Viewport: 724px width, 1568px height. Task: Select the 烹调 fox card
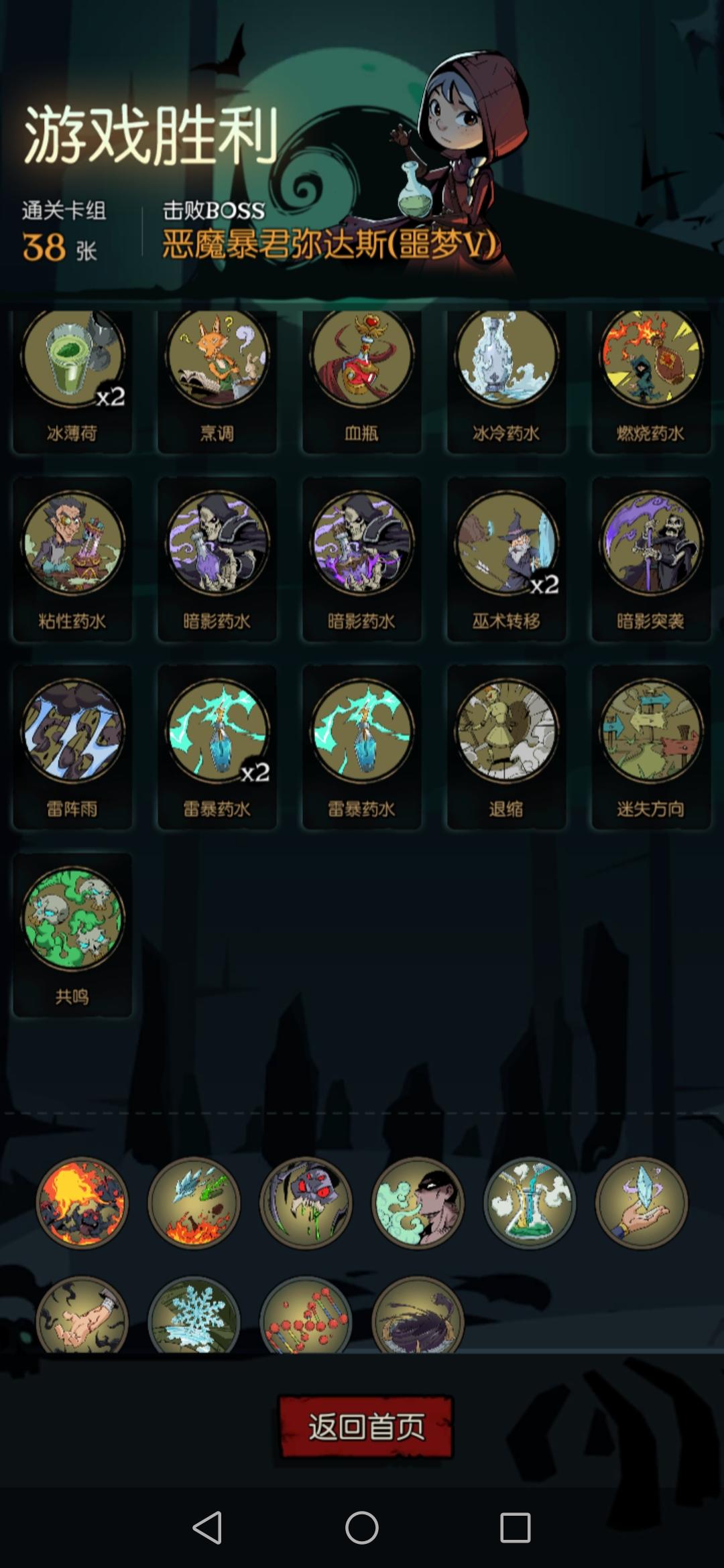click(x=217, y=382)
